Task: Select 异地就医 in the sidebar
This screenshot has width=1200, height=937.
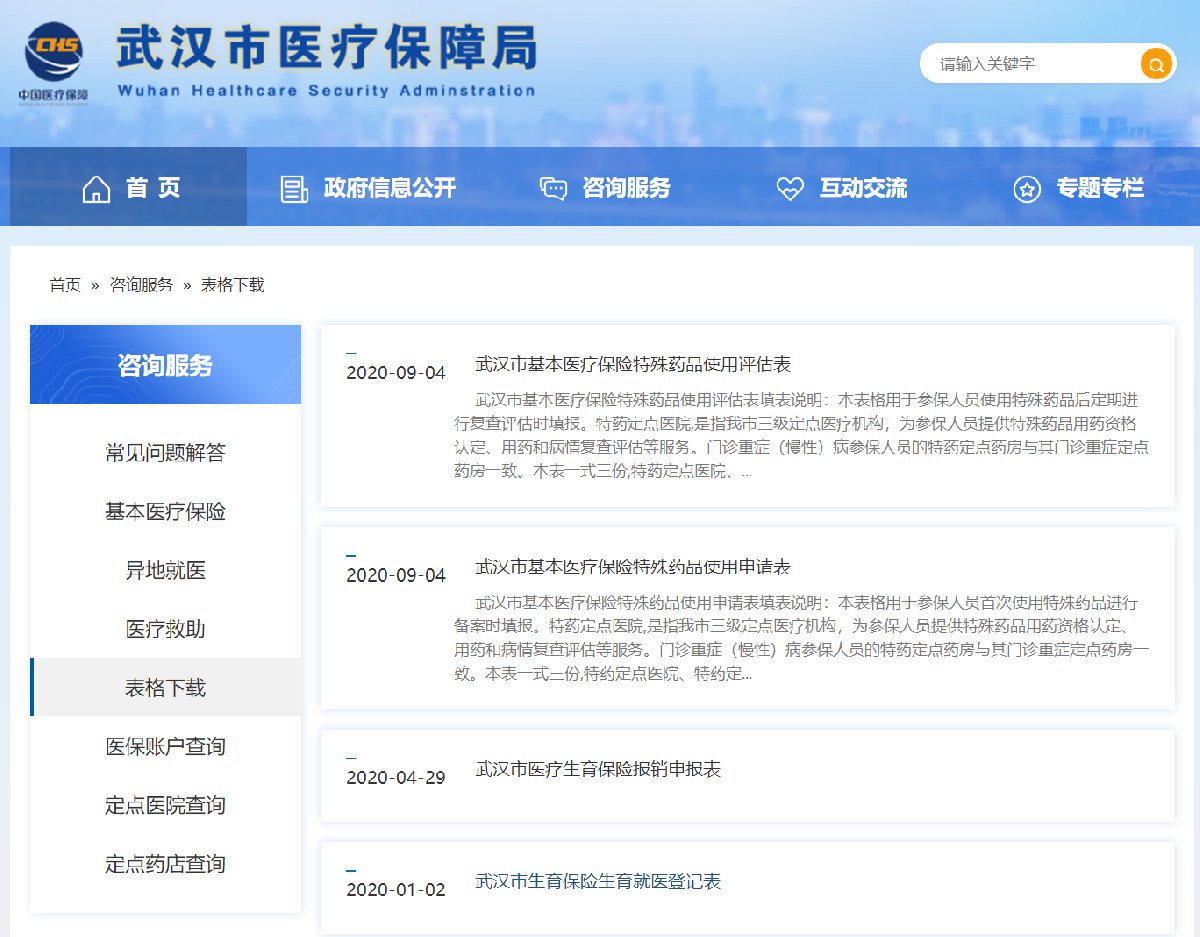Action: click(165, 571)
